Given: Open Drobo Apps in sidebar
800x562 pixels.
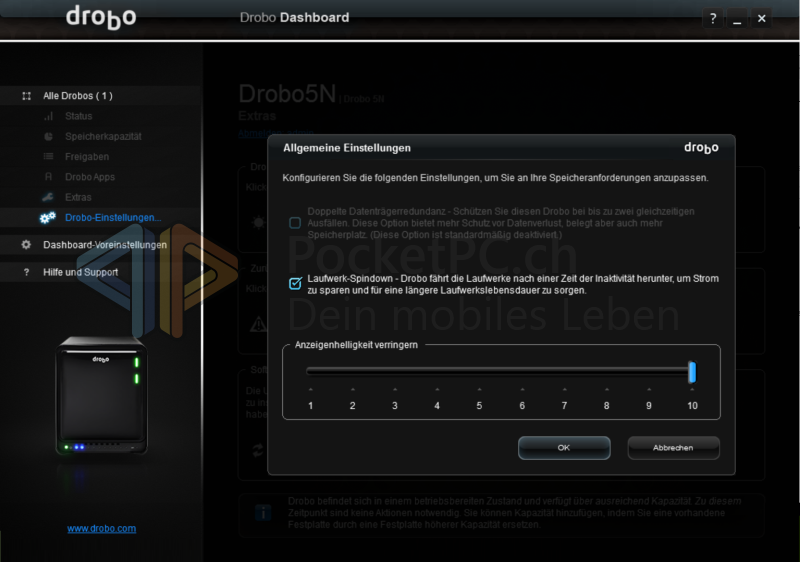Looking at the screenshot, I should 90,177.
